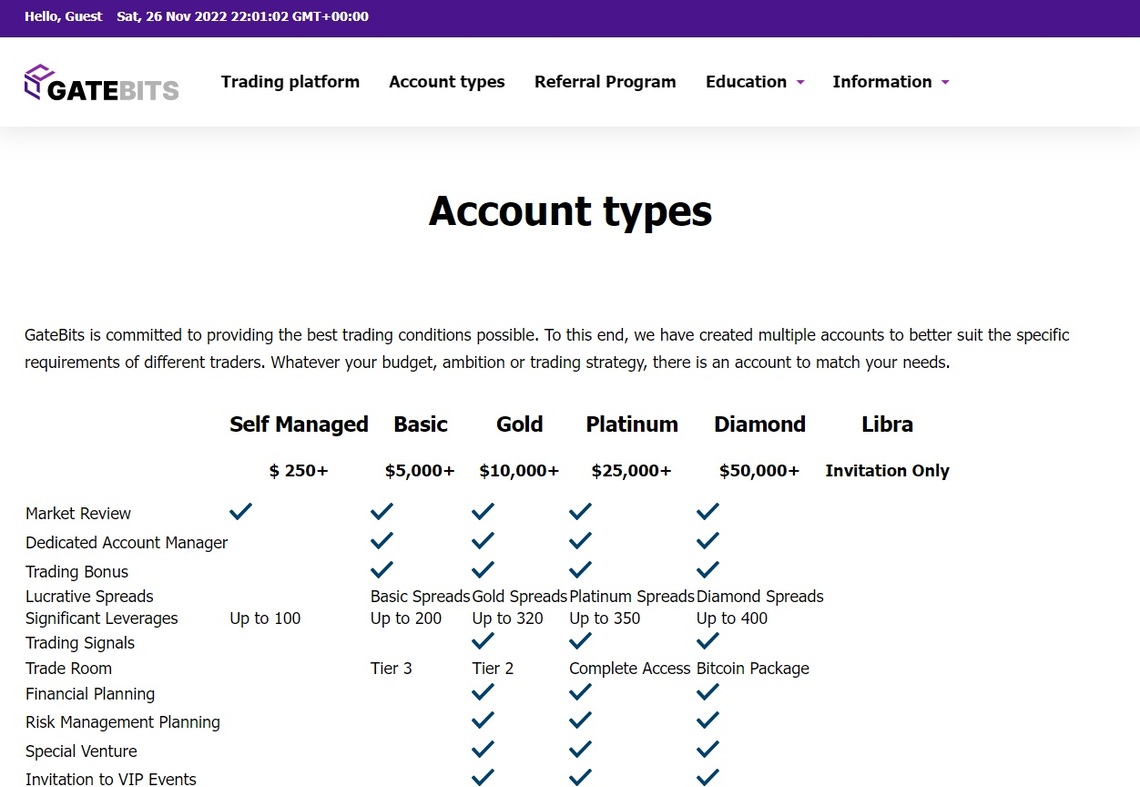The width and height of the screenshot is (1140, 787).
Task: Click Dedicated Account Manager checkmark under Platinum
Action: click(580, 540)
